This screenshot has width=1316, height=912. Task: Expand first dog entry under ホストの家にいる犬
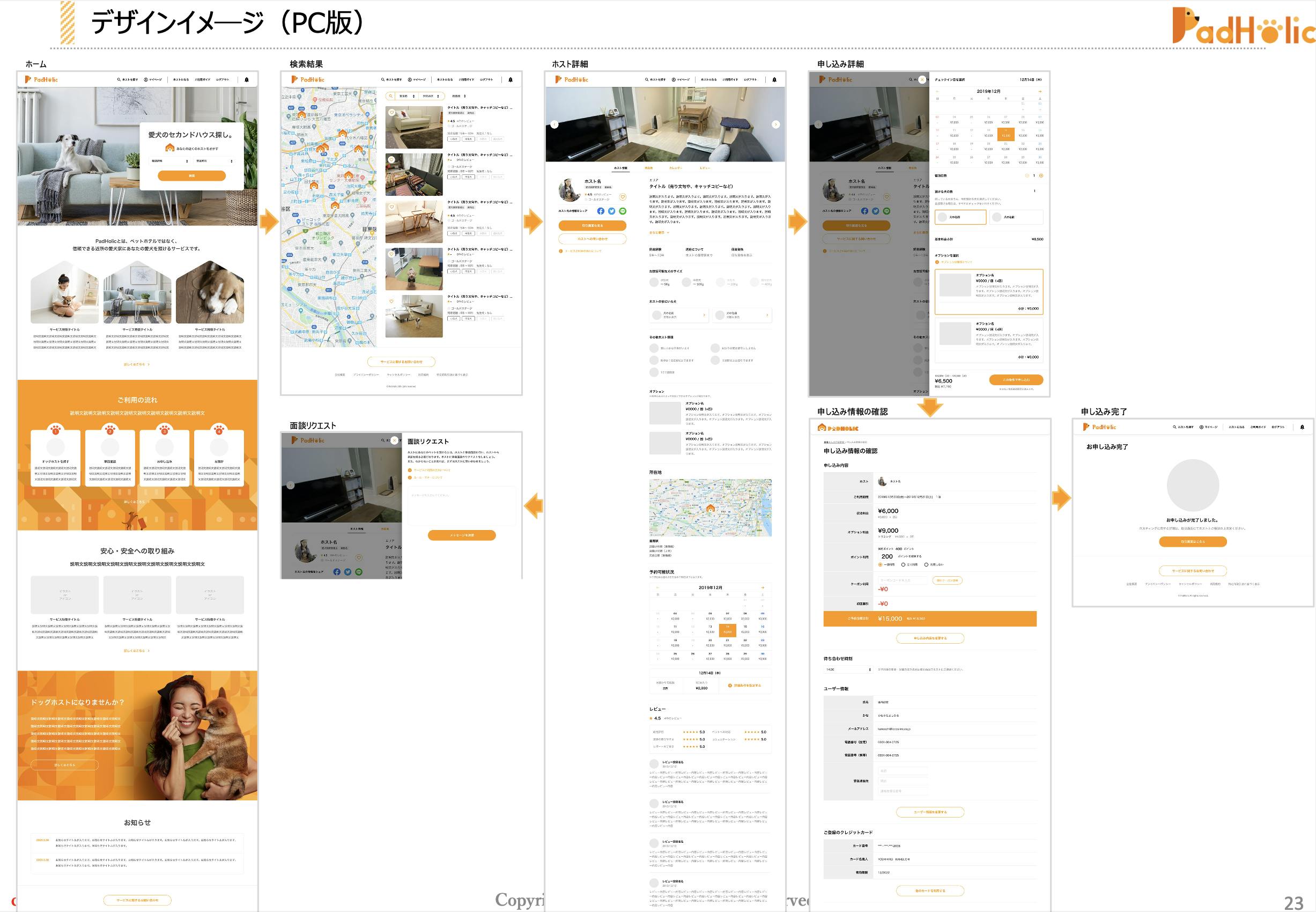679,315
